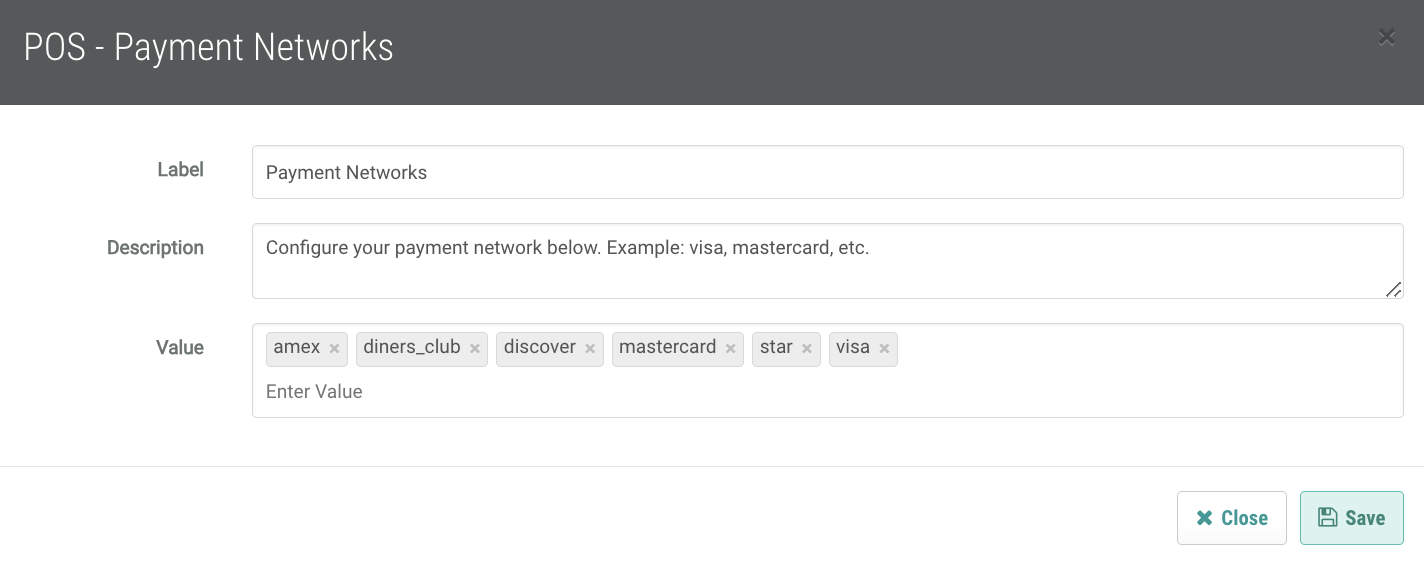Click the Save button
The image size is (1424, 562).
coord(1351,518)
